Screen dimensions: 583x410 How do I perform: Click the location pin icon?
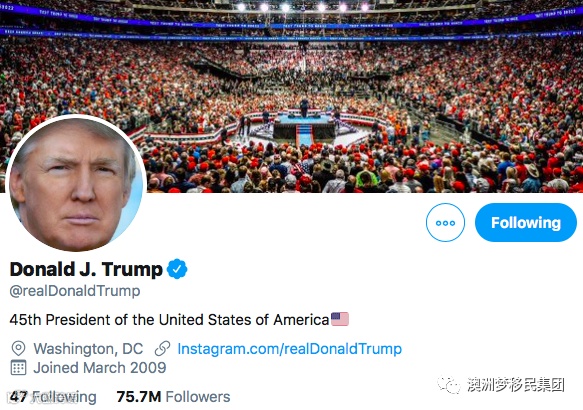18,349
